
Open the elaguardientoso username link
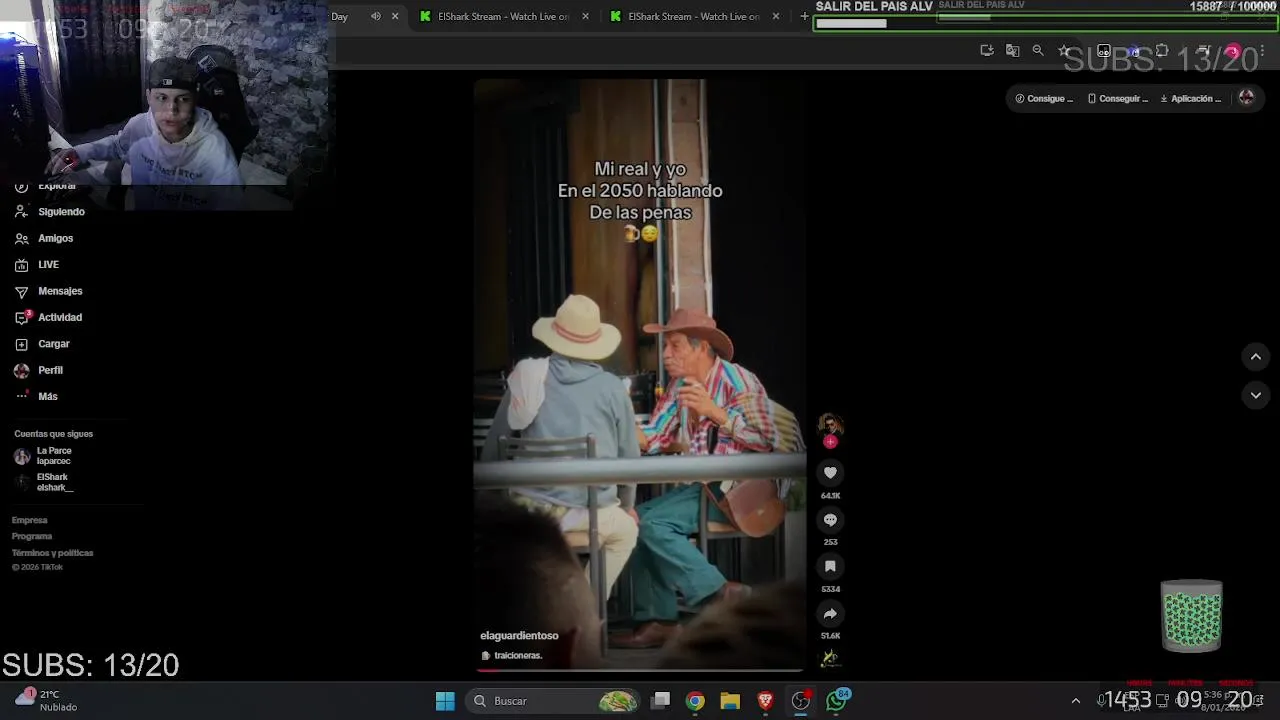pos(519,636)
